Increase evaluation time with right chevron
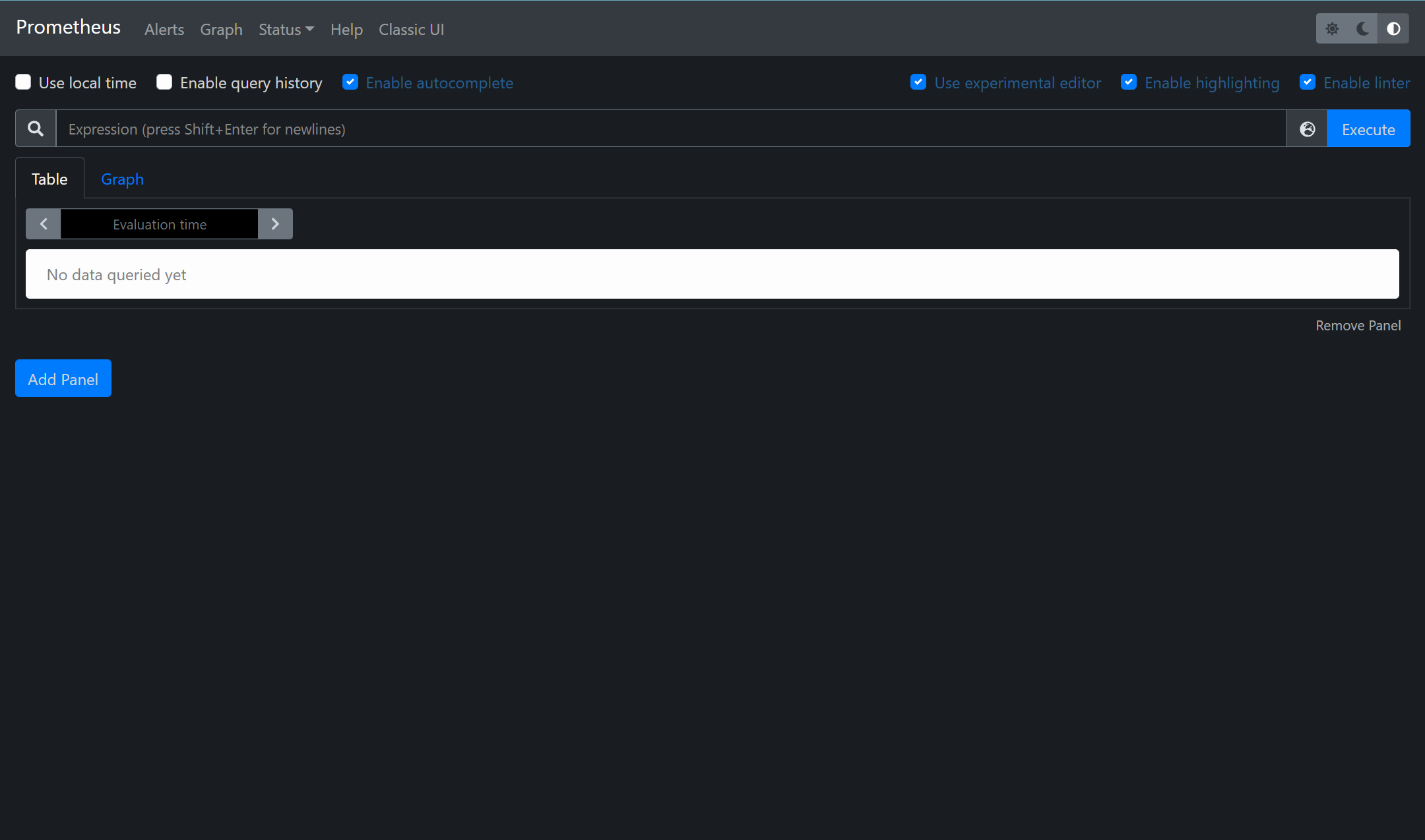The width and height of the screenshot is (1425, 840). click(x=275, y=224)
